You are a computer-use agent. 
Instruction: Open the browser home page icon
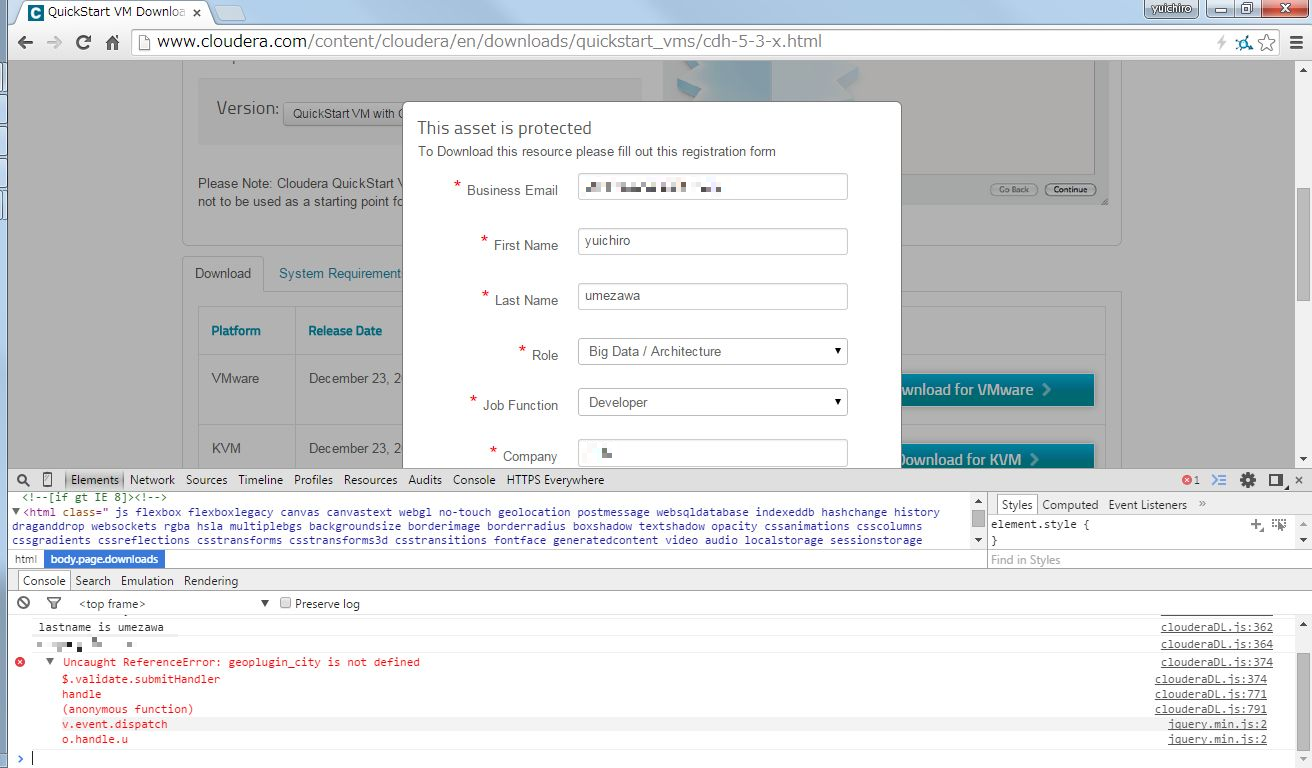(x=112, y=42)
